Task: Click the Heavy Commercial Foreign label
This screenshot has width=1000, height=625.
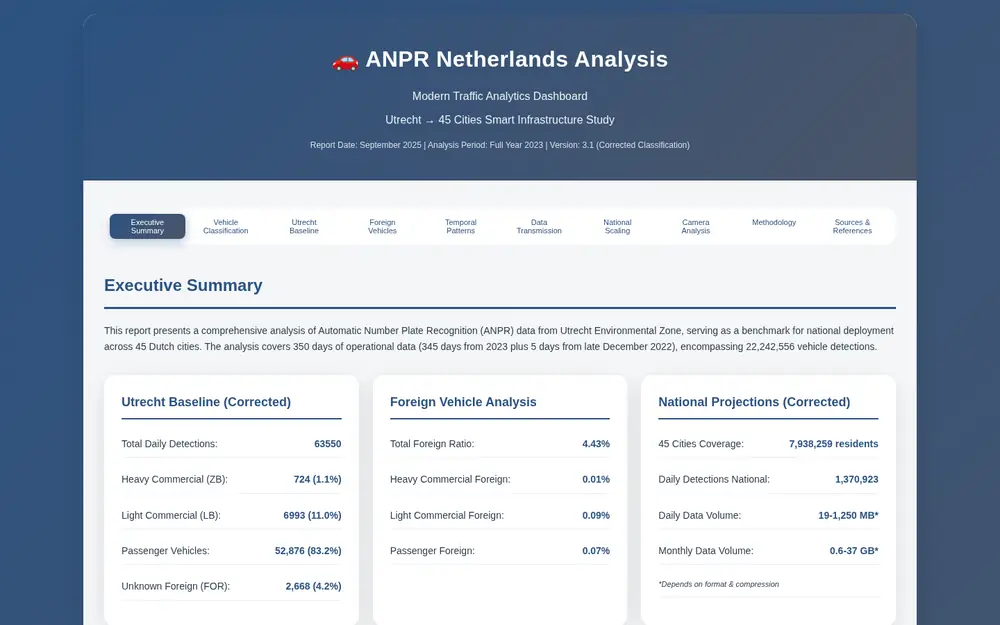Action: click(450, 479)
